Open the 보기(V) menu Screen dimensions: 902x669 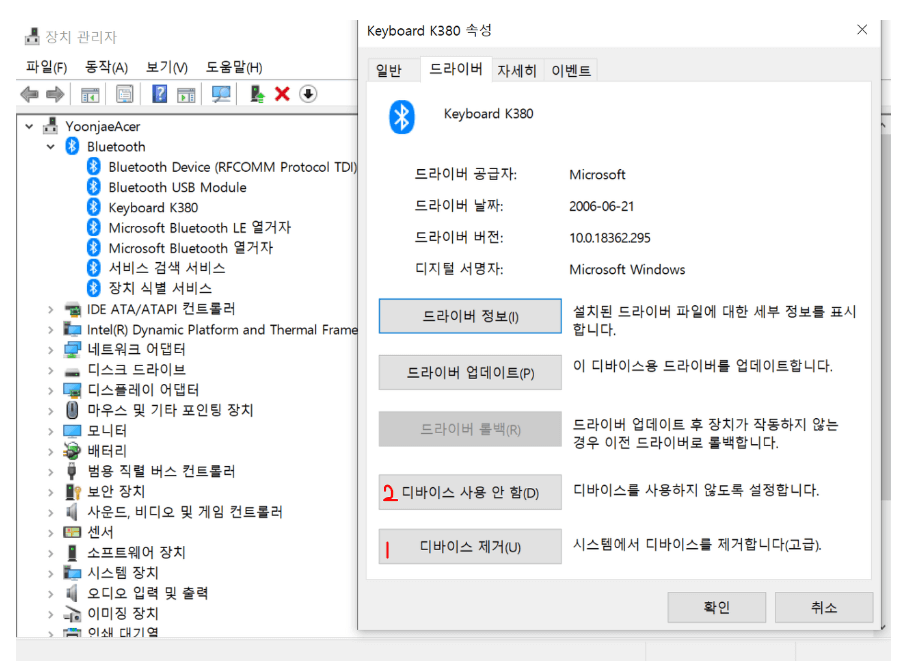click(167, 67)
